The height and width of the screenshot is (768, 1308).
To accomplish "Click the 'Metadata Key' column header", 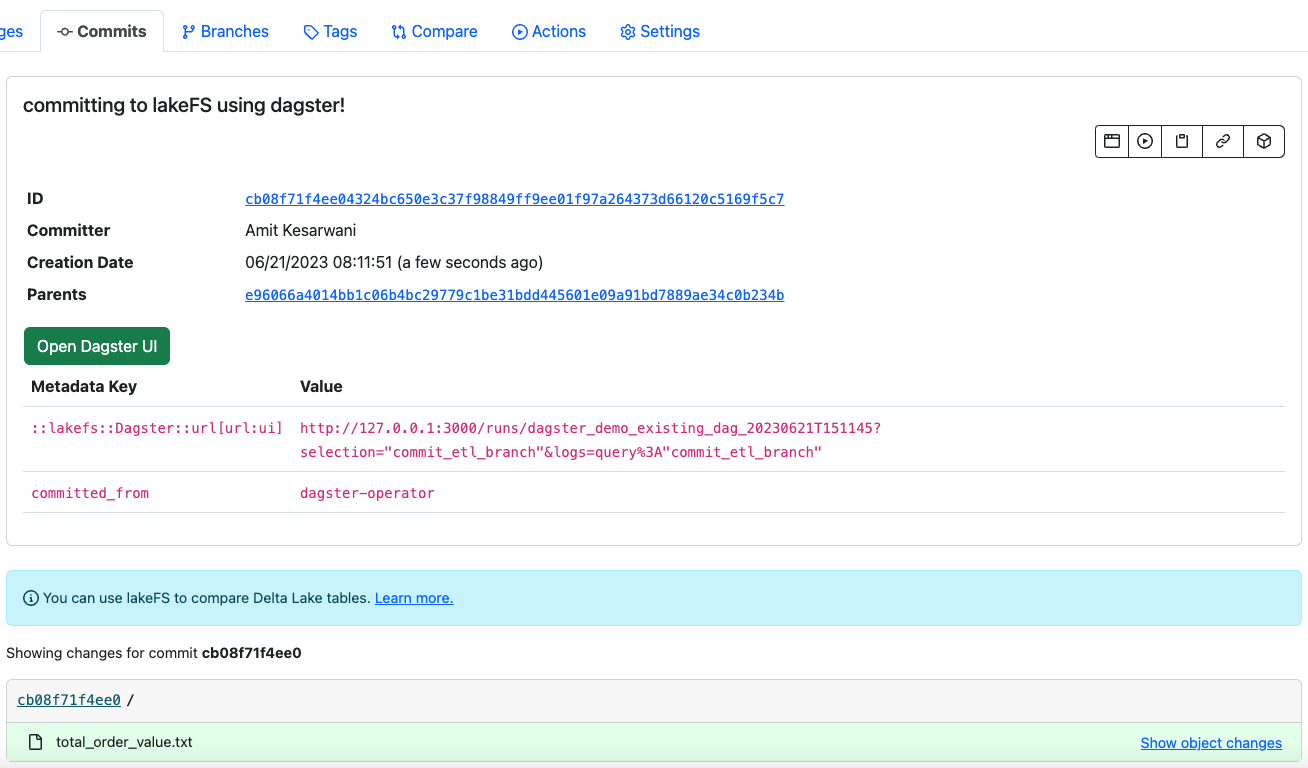I will click(84, 386).
